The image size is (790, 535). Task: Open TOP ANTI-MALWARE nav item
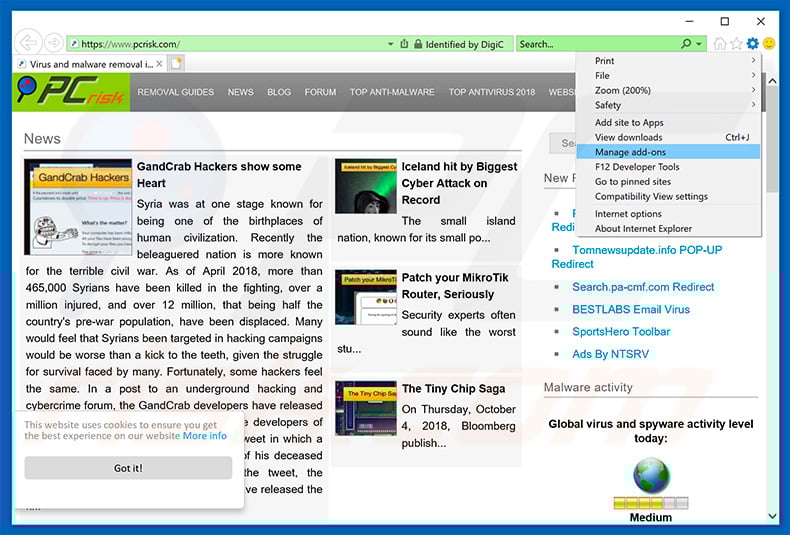point(392,92)
